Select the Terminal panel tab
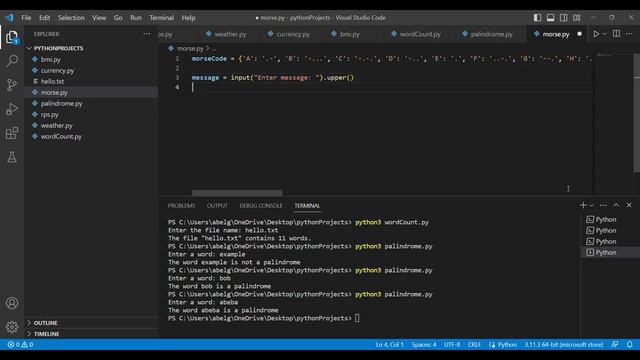Screen dimensions: 640x360 pos(307,206)
